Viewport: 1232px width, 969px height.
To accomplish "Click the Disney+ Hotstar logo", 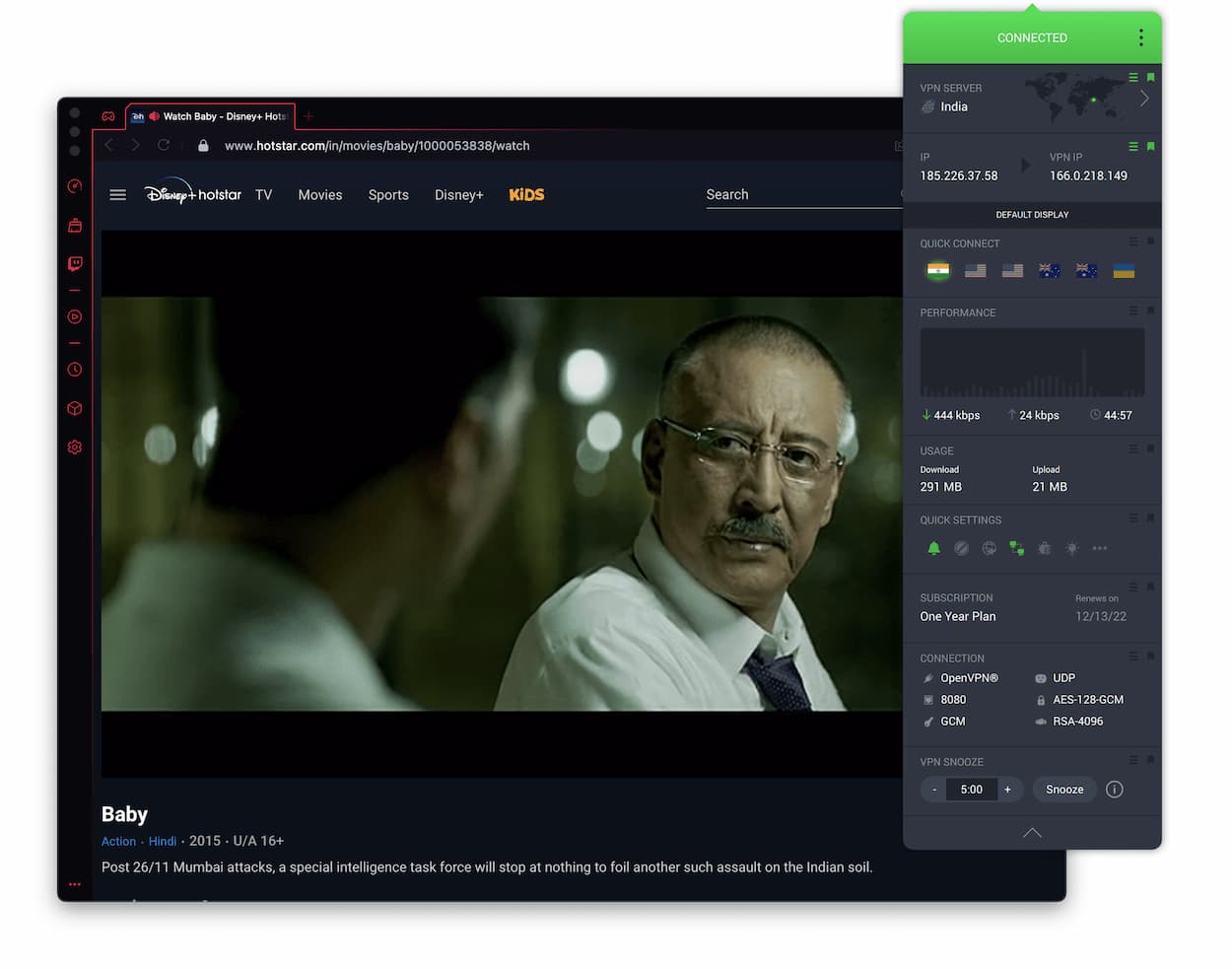I will click(x=193, y=193).
